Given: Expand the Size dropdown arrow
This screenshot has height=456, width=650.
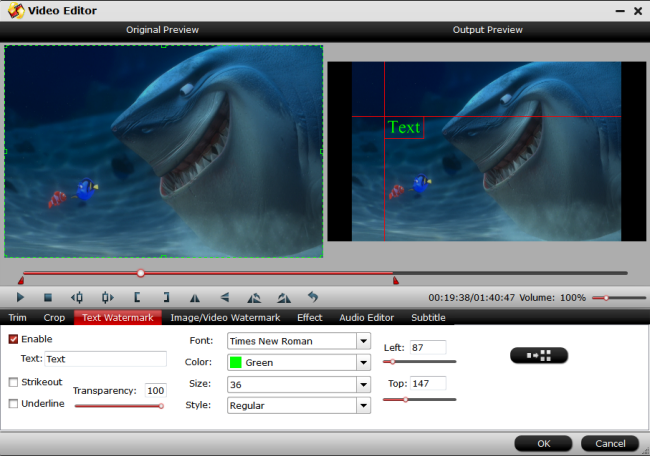Looking at the screenshot, I should pos(364,385).
